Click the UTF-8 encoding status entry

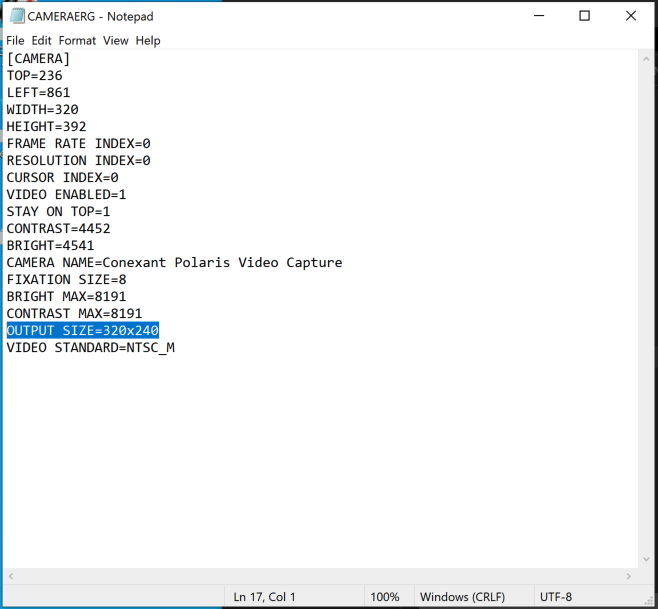[x=556, y=596]
